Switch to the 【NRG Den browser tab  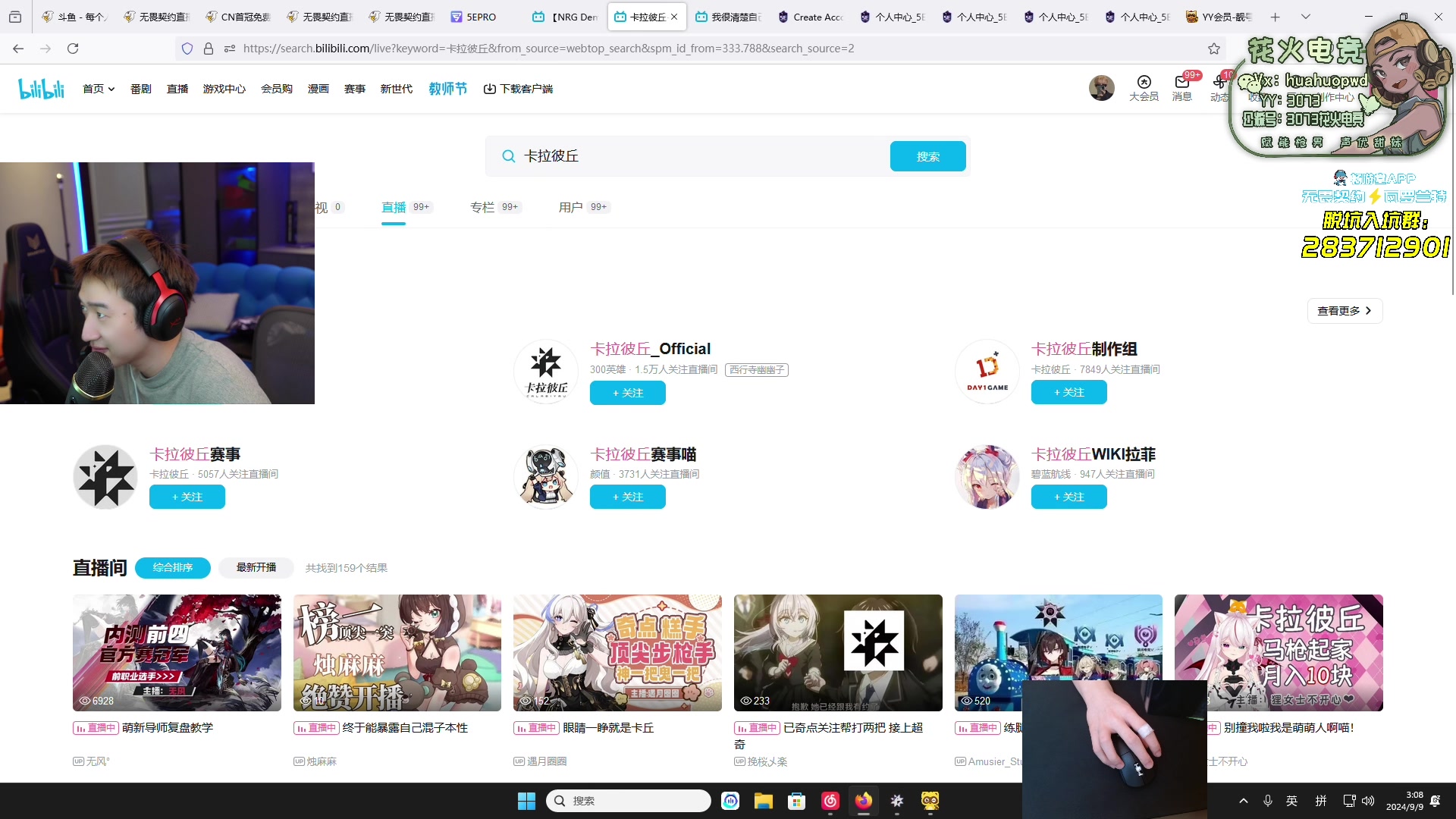tap(566, 17)
